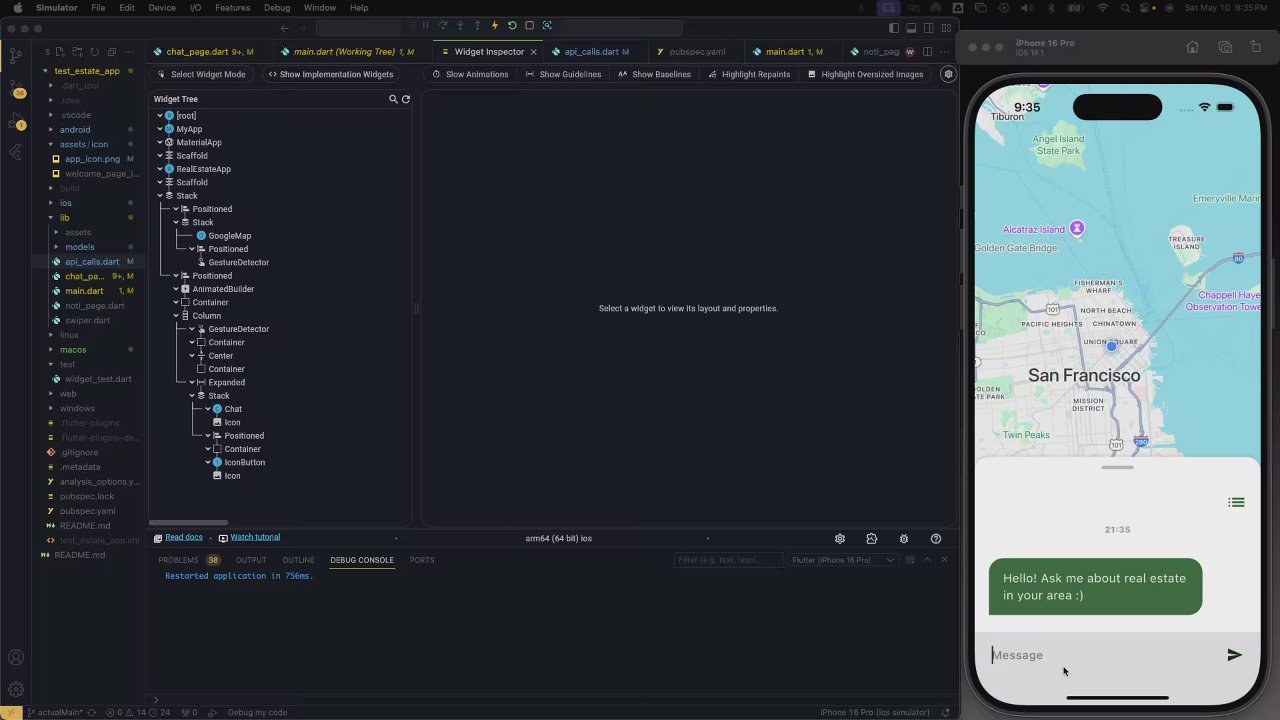This screenshot has height=720, width=1280.
Task: Click the Simulator screenshot icon
Action: 1225,47
